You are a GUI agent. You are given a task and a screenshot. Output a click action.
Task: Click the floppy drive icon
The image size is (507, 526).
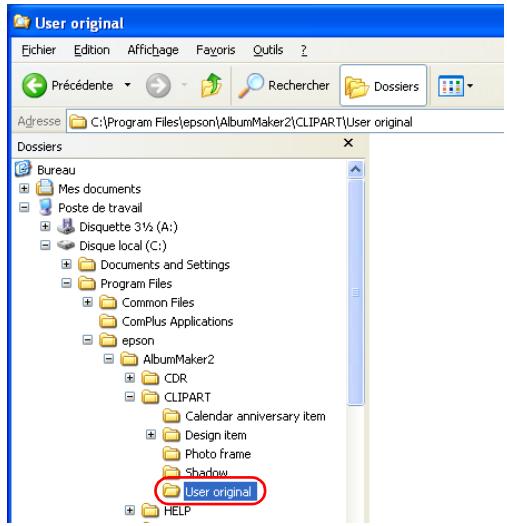[x=66, y=226]
